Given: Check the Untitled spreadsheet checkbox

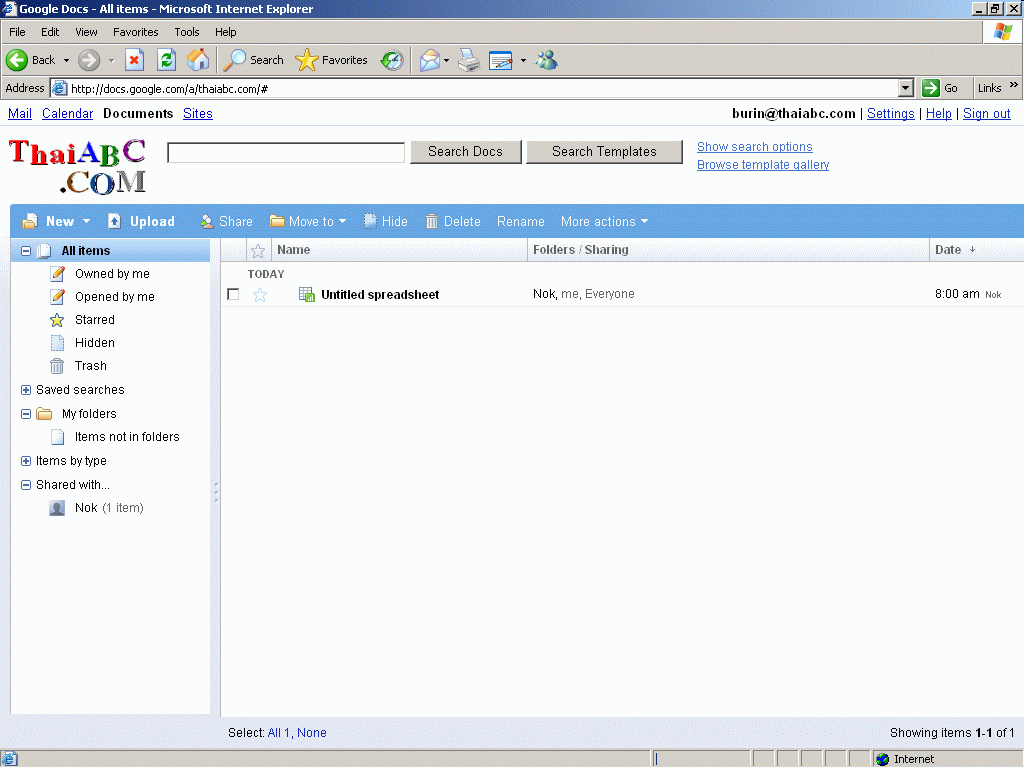Looking at the screenshot, I should tap(233, 294).
